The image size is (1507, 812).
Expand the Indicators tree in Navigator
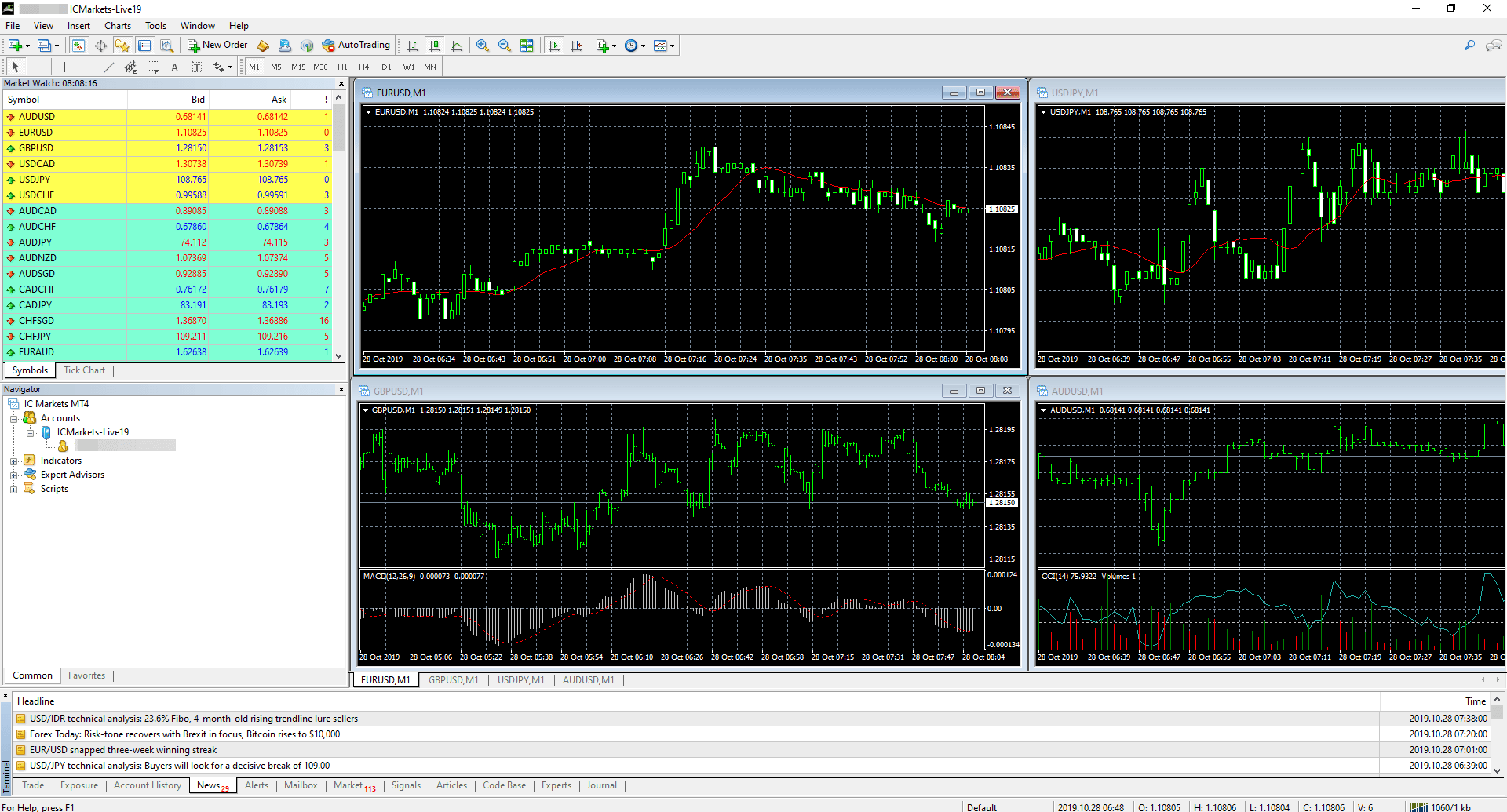14,460
